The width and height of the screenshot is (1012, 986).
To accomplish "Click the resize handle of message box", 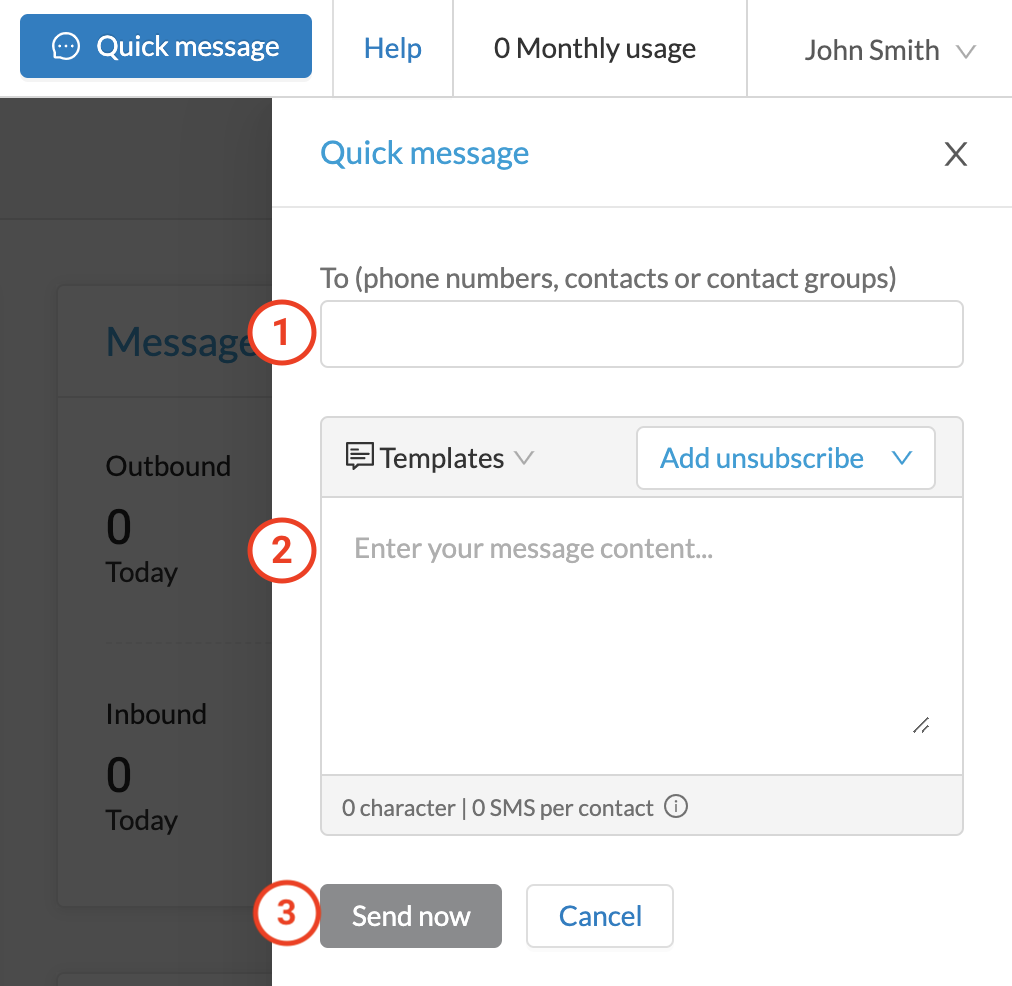I will [921, 725].
